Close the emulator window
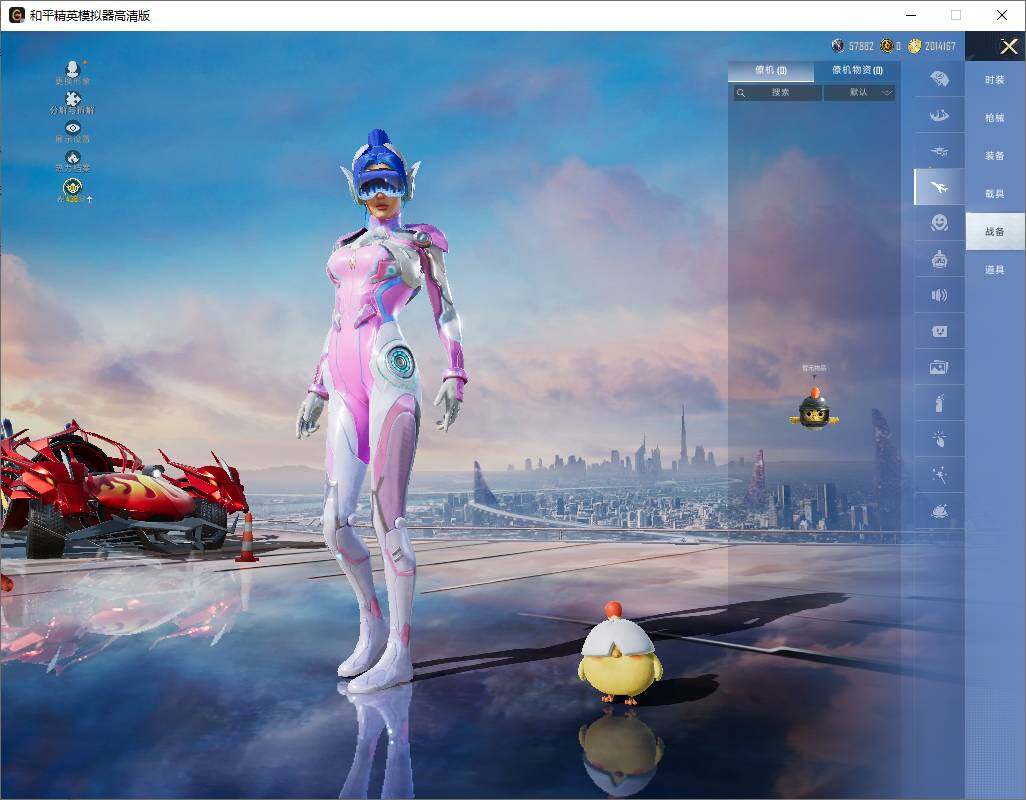Image resolution: width=1026 pixels, height=800 pixels. point(1002,15)
